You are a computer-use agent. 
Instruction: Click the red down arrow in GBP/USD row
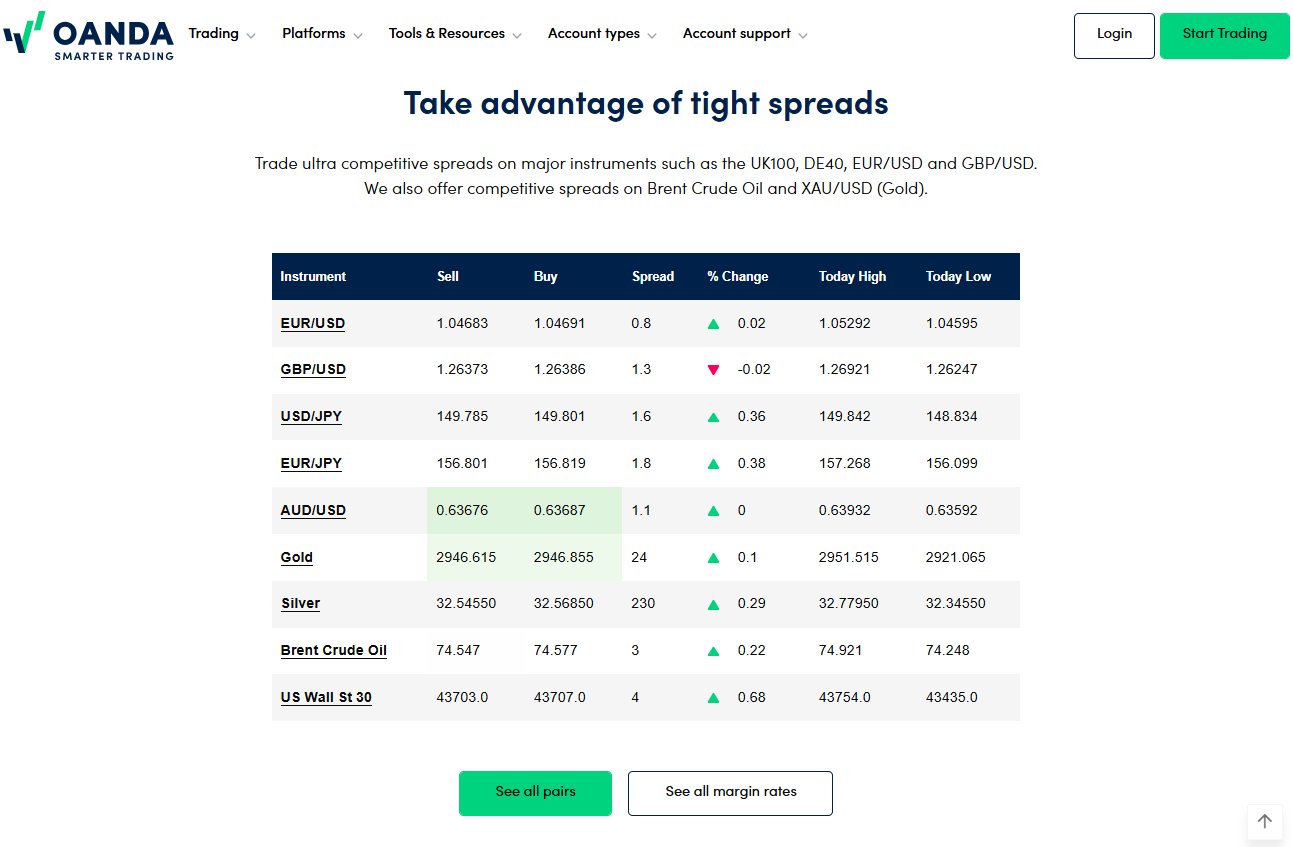713,370
